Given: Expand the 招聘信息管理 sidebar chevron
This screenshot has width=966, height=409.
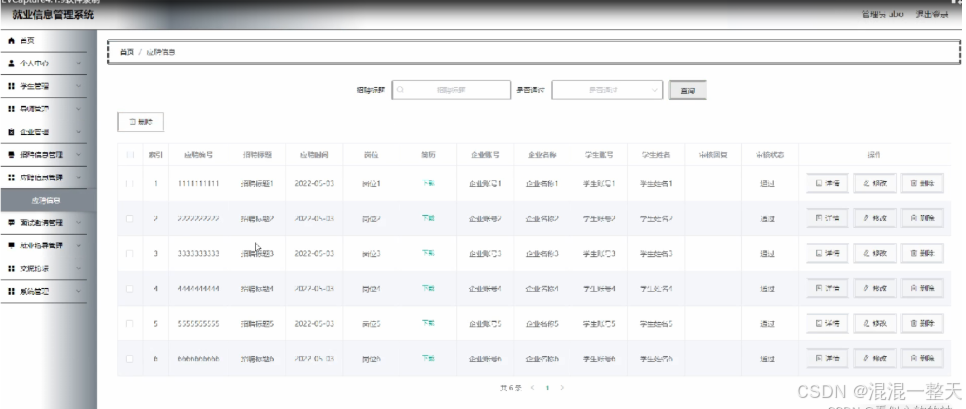Looking at the screenshot, I should coord(78,155).
